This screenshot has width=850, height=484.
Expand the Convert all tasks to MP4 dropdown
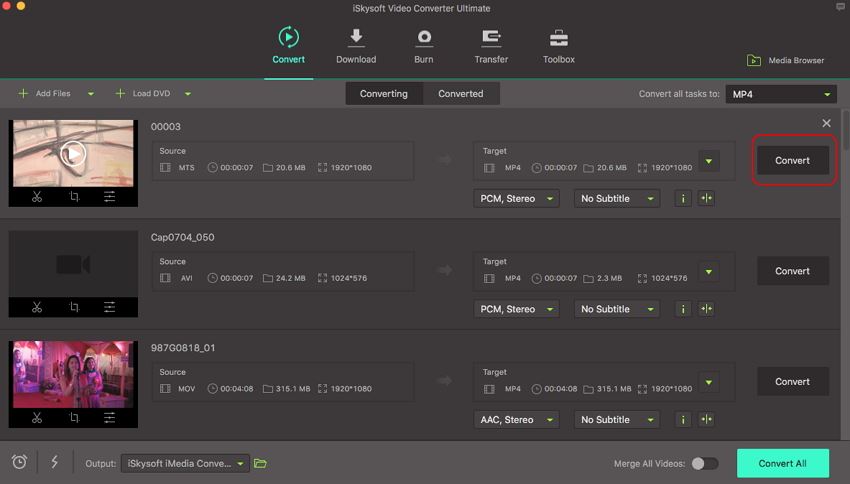point(780,94)
